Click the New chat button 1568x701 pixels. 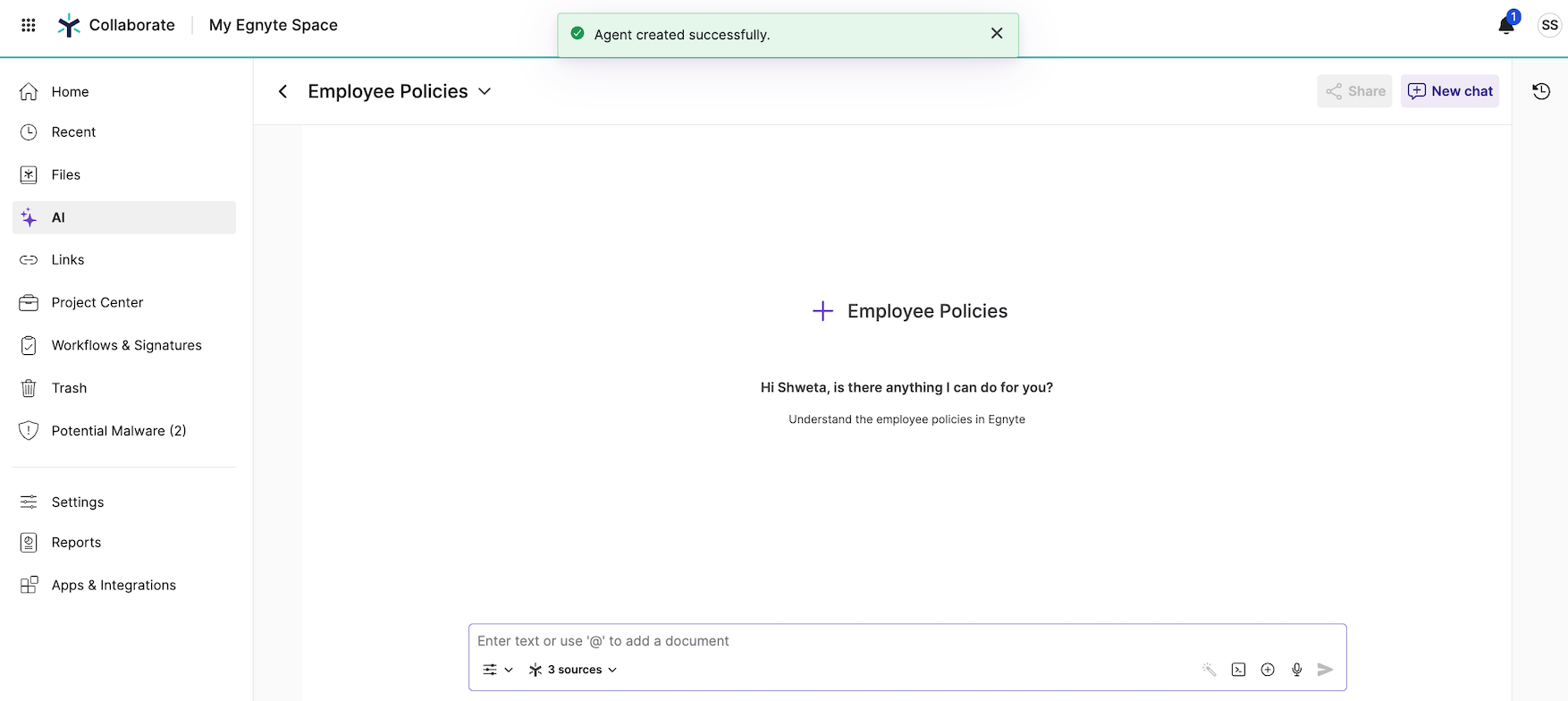(x=1449, y=91)
